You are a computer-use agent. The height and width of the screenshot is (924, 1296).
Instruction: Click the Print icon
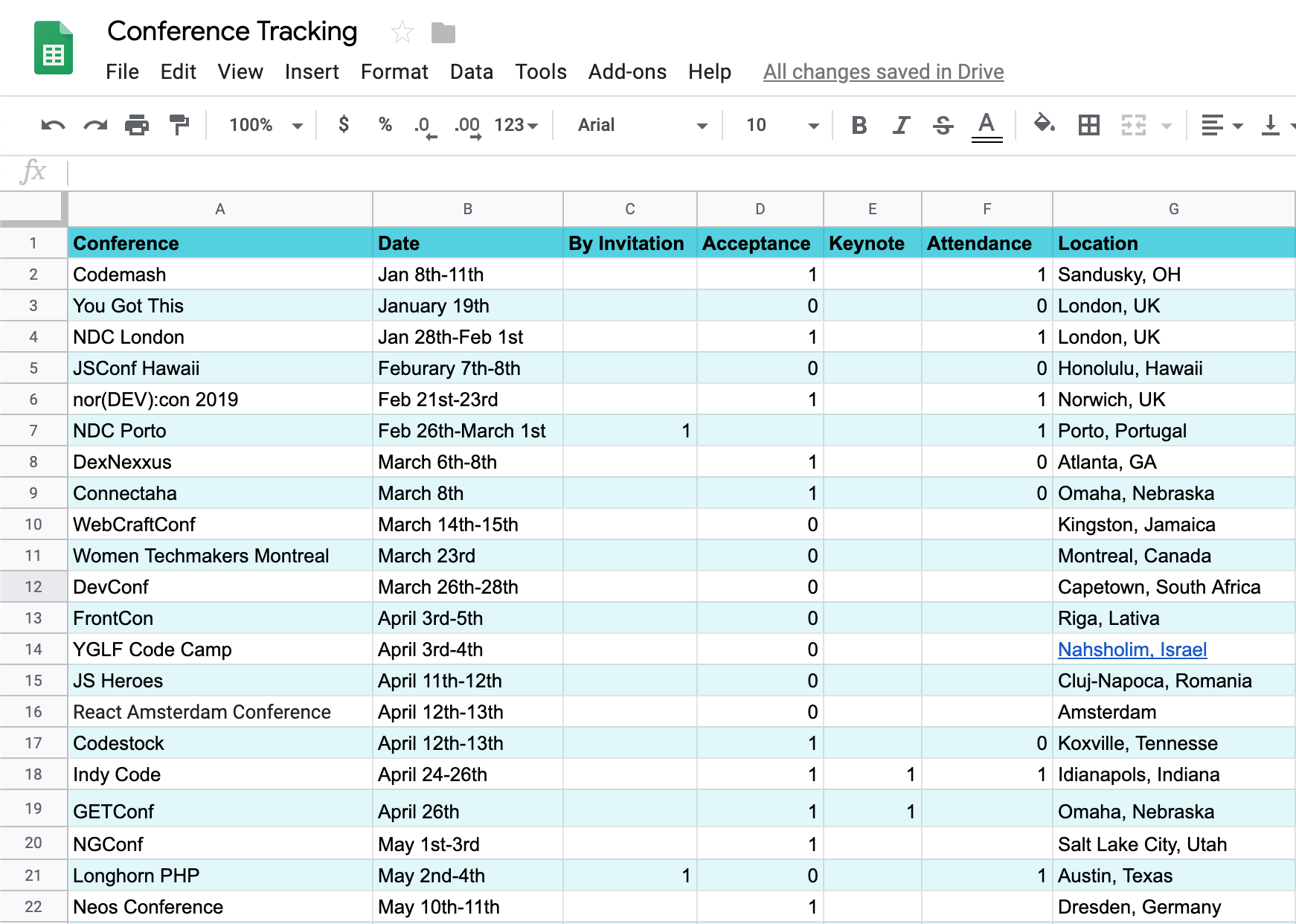(137, 125)
